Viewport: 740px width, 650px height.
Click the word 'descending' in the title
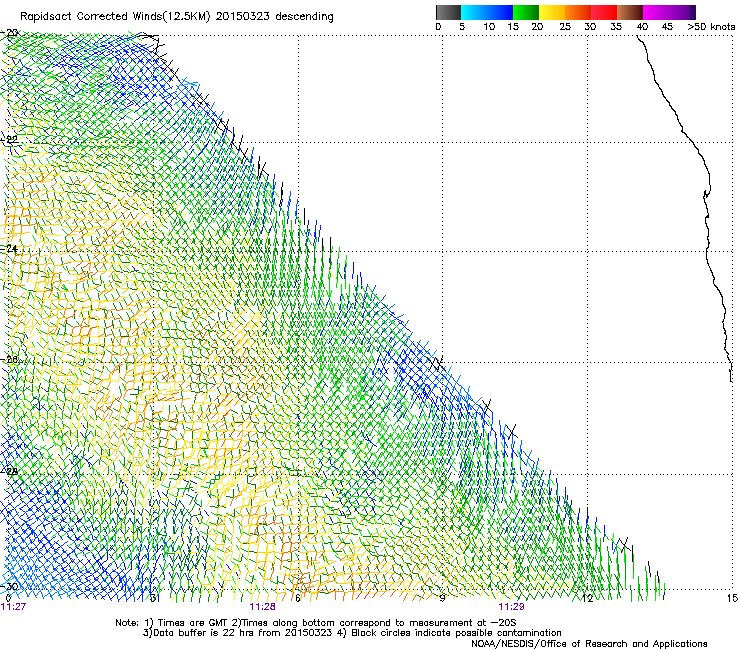[304, 17]
